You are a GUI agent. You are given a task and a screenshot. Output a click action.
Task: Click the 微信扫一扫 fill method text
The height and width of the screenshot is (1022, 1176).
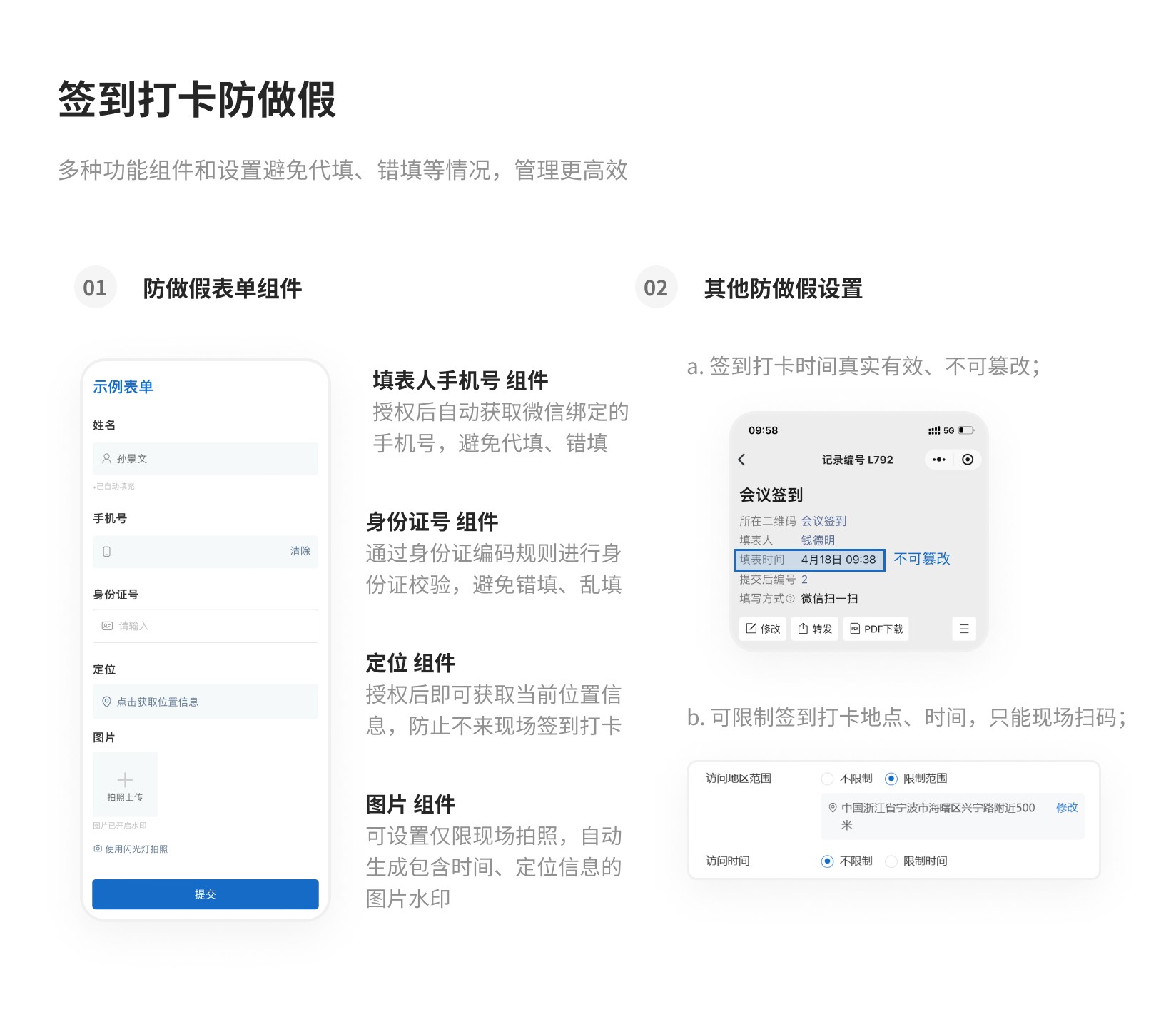829,598
